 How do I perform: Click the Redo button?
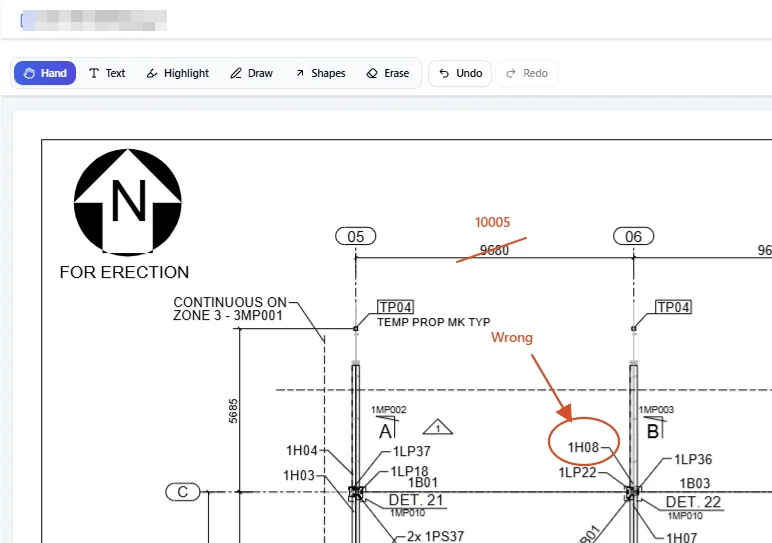(527, 73)
